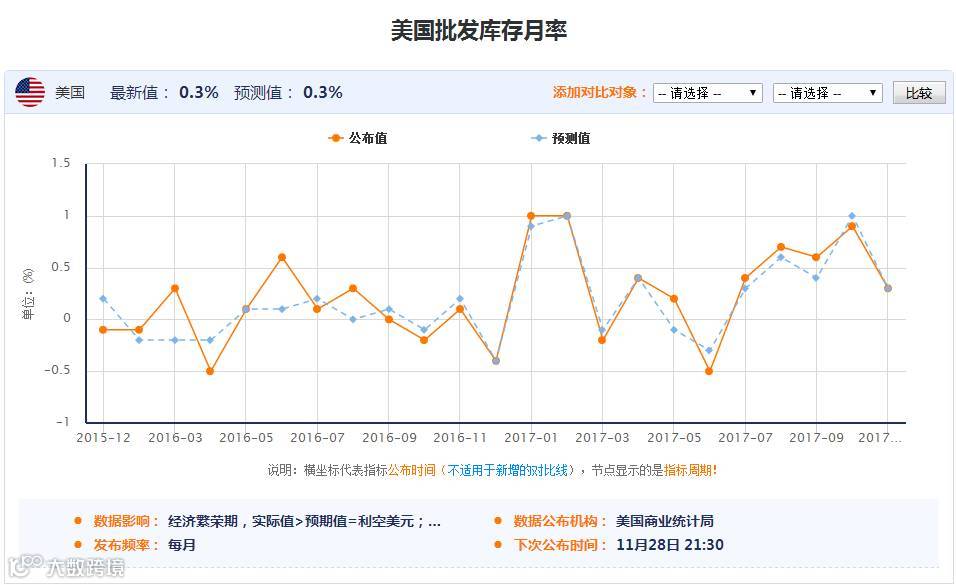Toggle the 预测值 blue legend marker
Image resolution: width=956 pixels, height=585 pixels.
point(538,138)
